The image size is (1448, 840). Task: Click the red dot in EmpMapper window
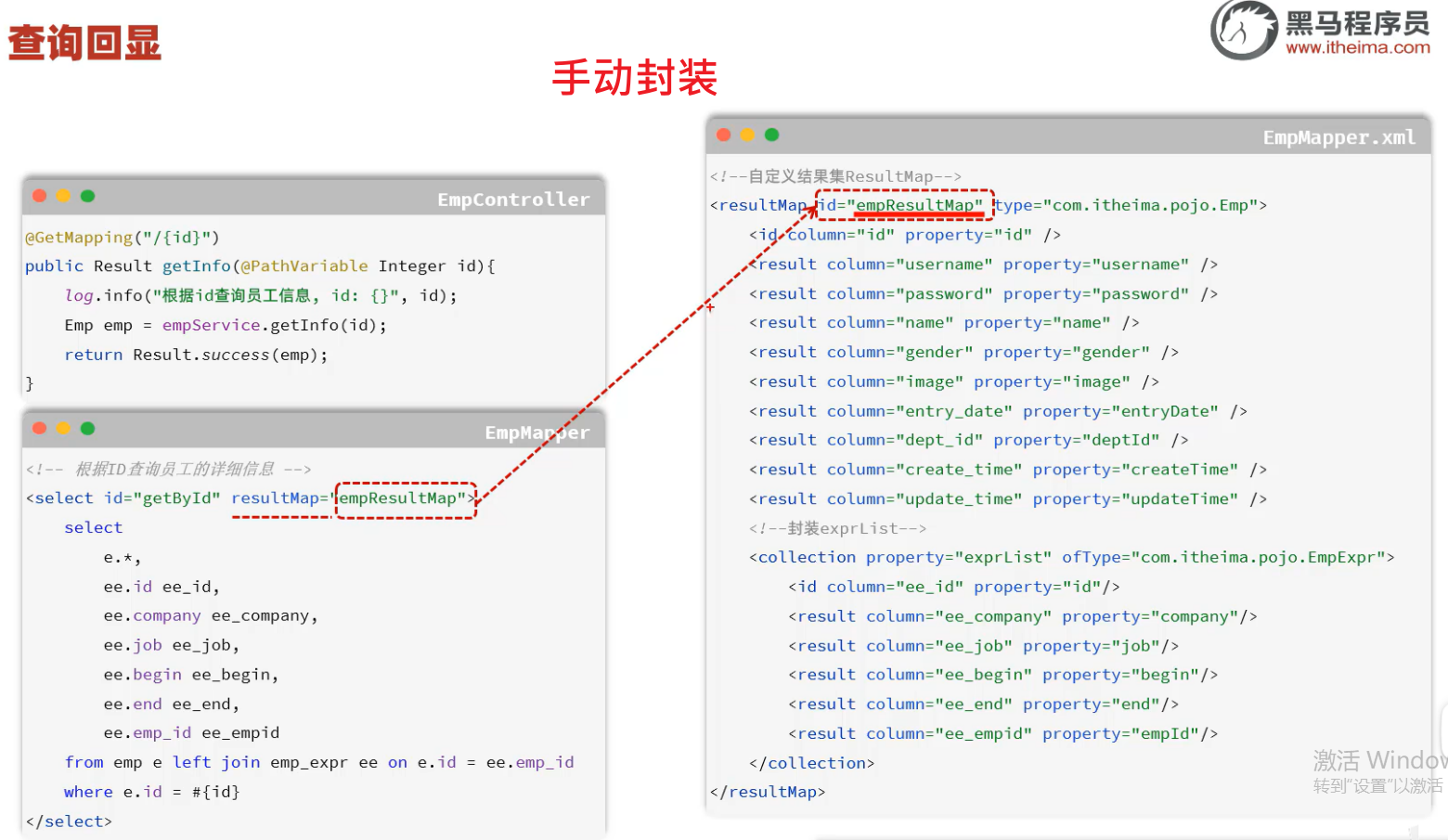click(x=39, y=428)
